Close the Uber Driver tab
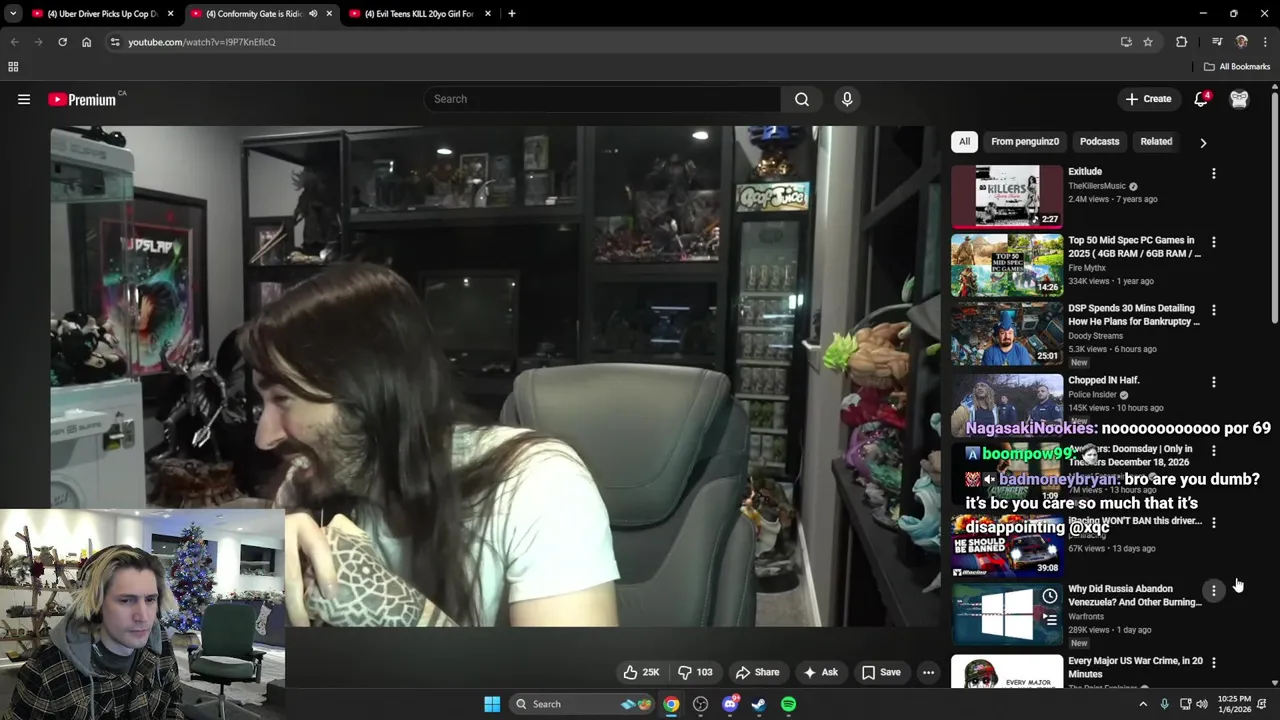 170,14
